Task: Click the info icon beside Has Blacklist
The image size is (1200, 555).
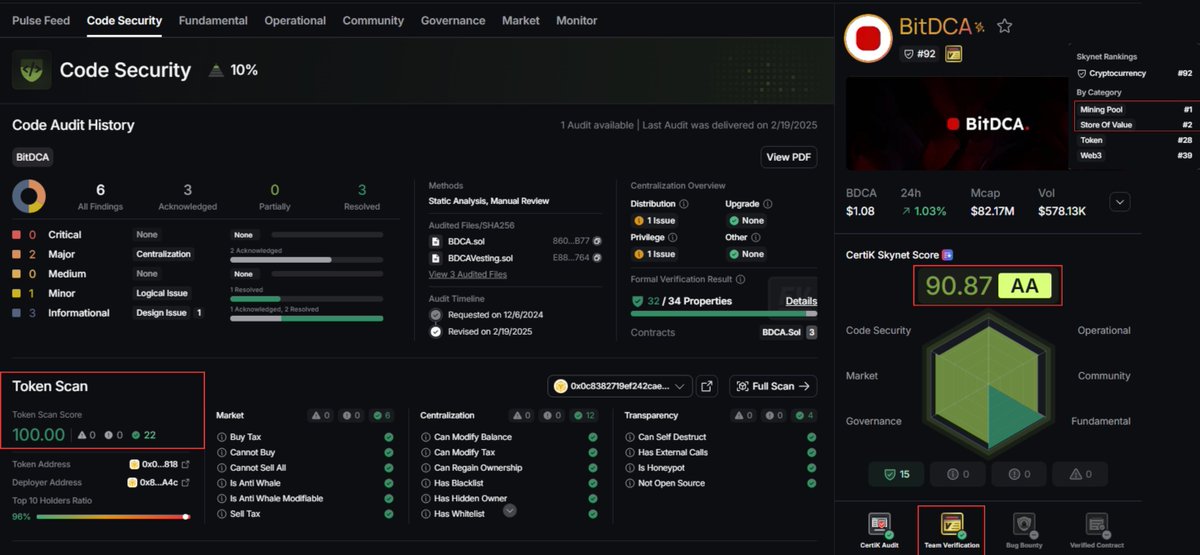Action: [x=426, y=483]
